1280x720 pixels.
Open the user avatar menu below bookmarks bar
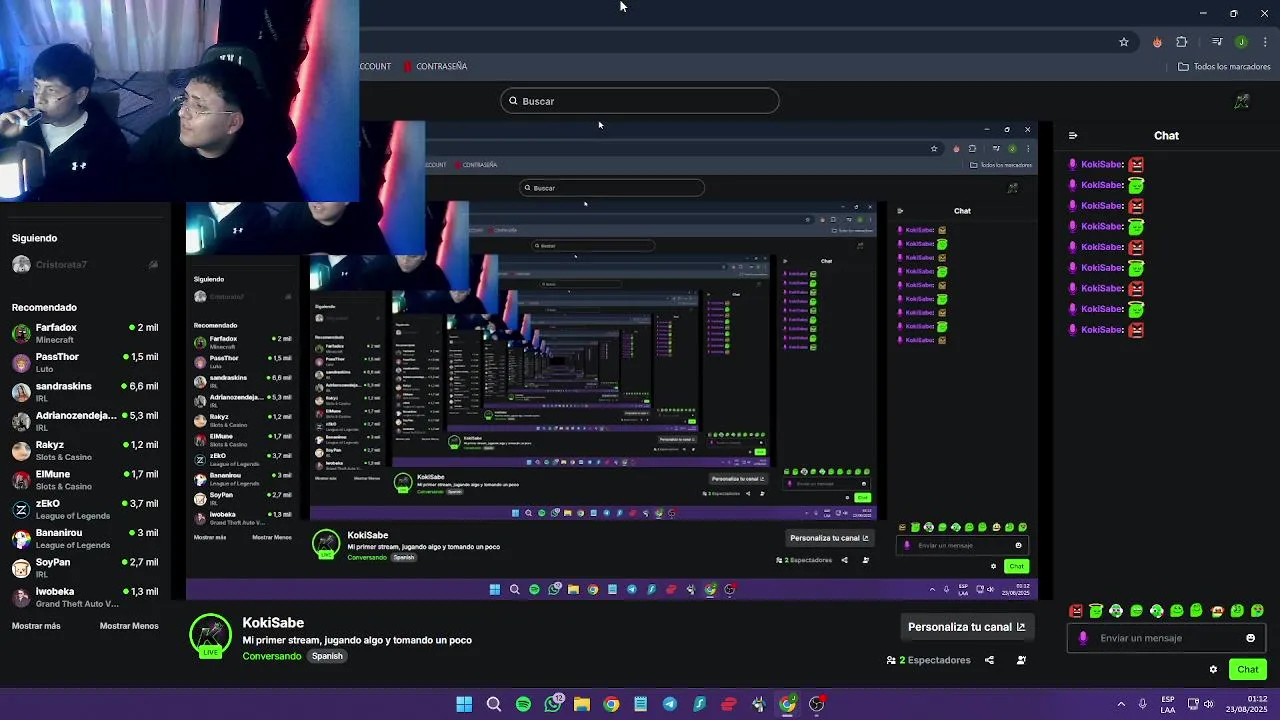pos(1242,102)
